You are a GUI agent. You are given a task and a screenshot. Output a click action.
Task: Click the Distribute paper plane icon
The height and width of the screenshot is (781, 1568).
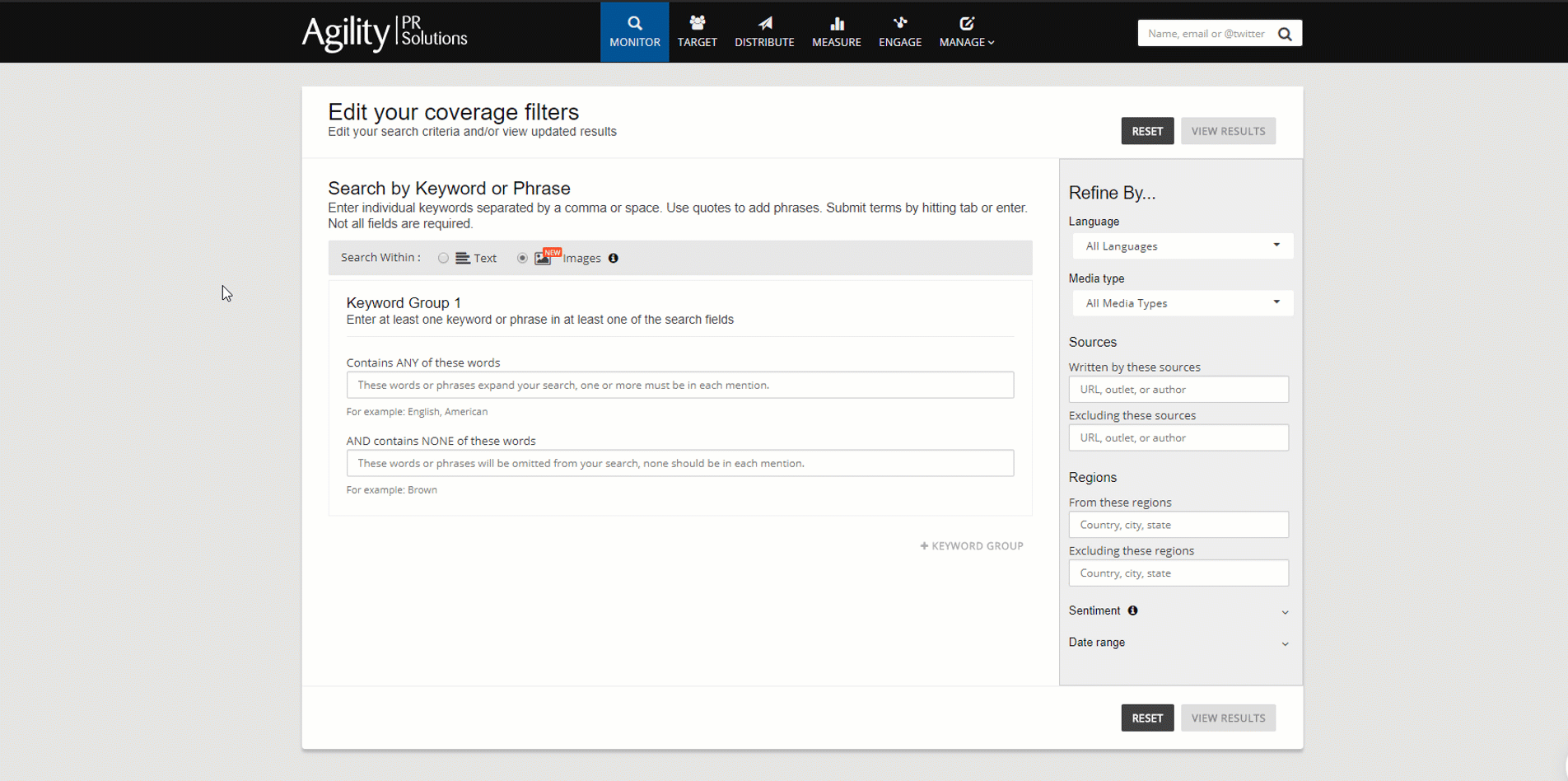765,23
